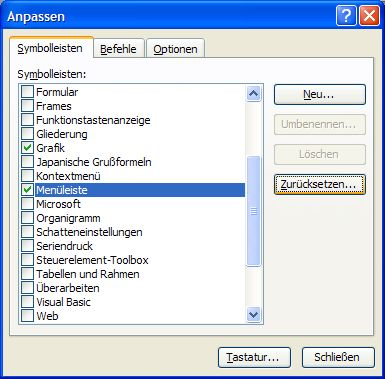The height and width of the screenshot is (379, 385).
Task: Enable the Seriendruck toolbar checkbox
Action: 27,246
